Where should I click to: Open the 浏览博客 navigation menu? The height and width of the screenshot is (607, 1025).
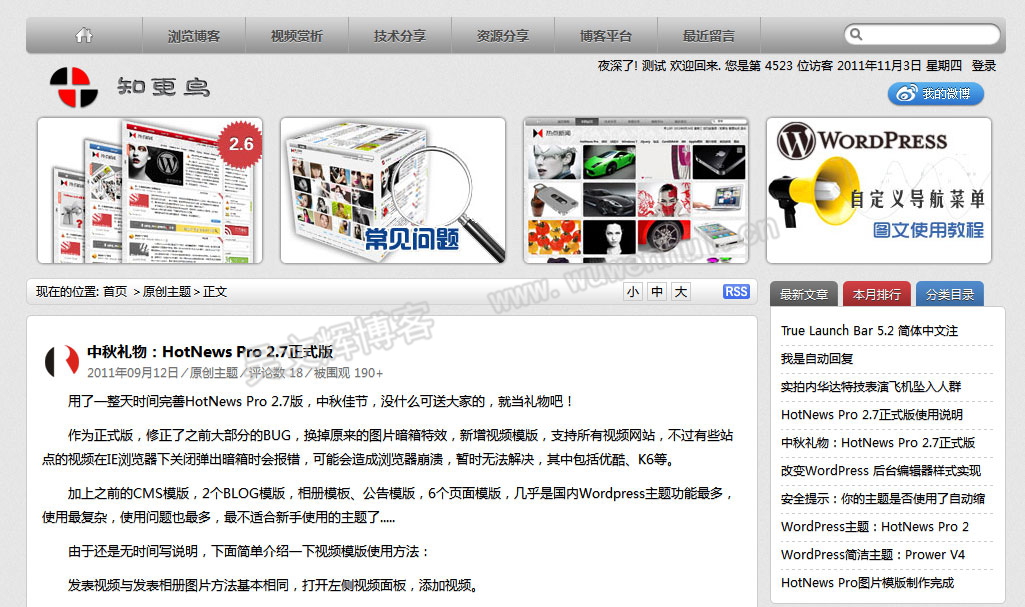pos(194,36)
